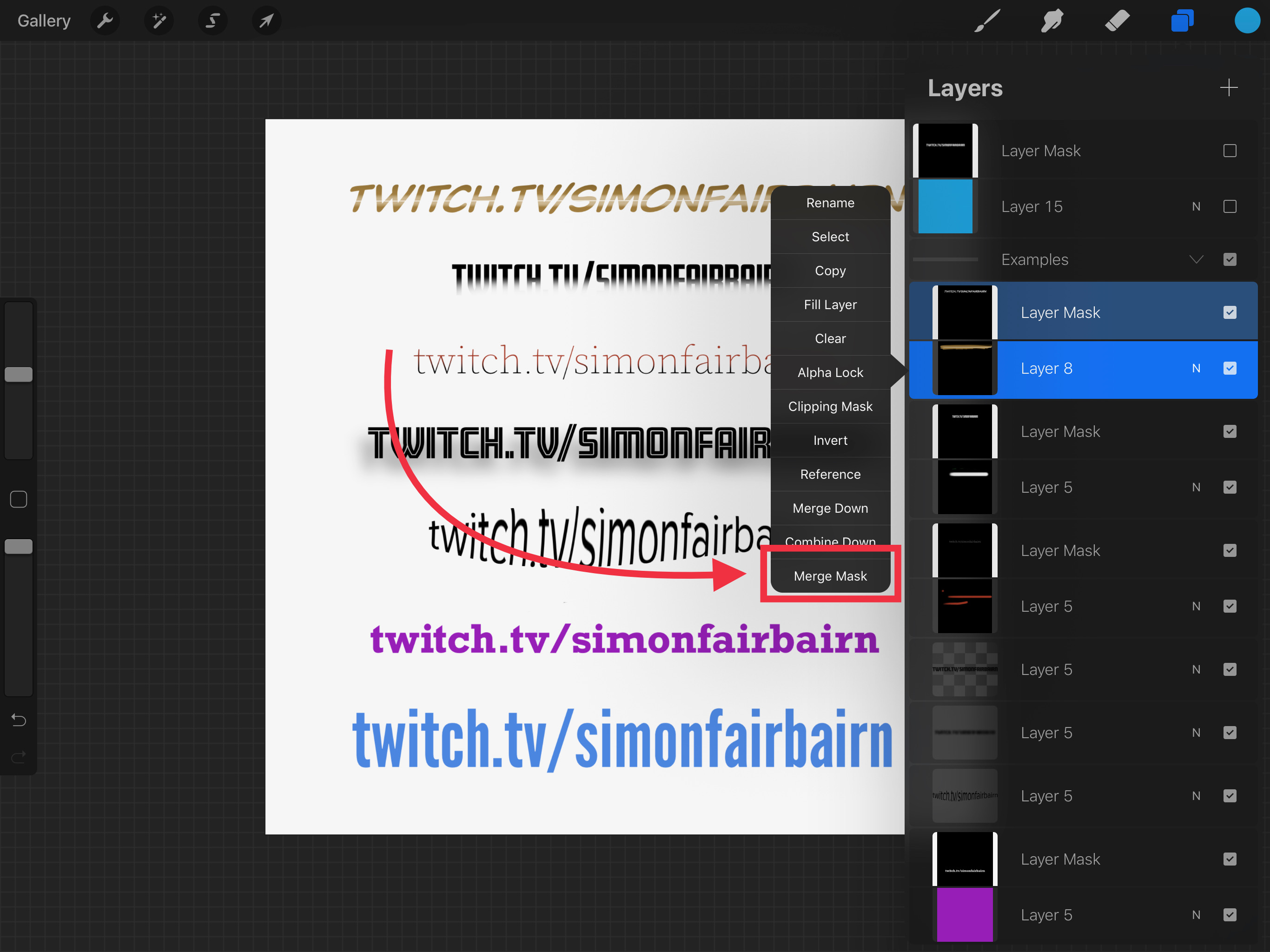This screenshot has width=1270, height=952.
Task: Select the purple Layer 5 thumbnail
Action: click(x=965, y=915)
